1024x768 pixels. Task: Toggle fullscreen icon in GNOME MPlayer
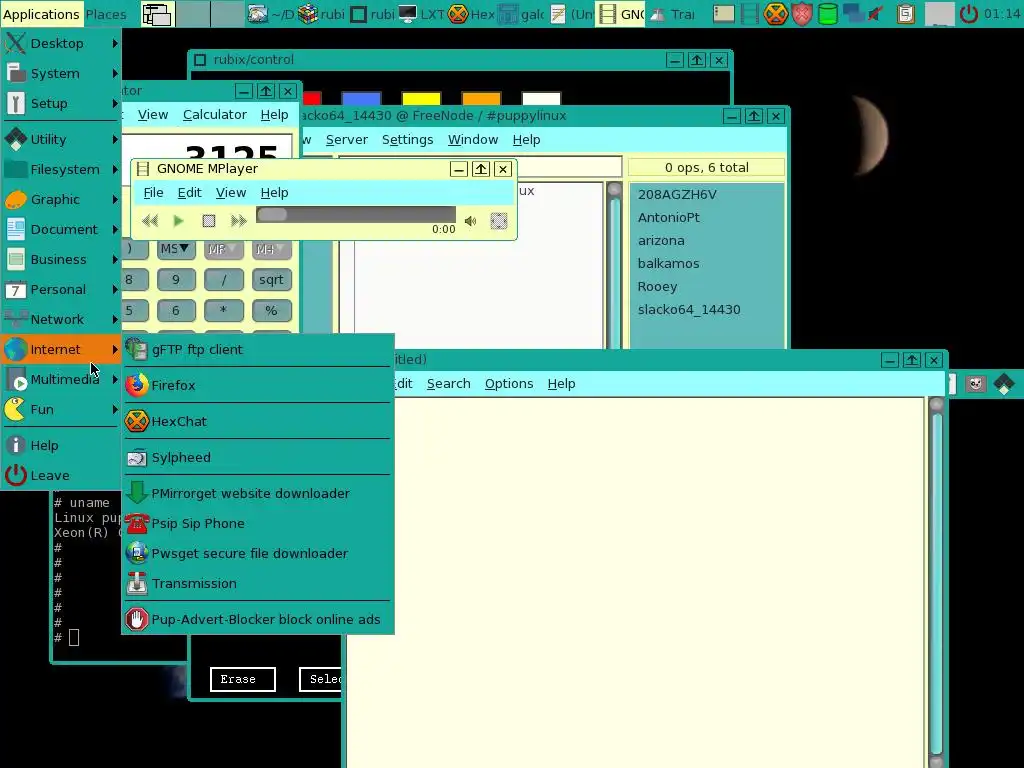click(x=499, y=221)
